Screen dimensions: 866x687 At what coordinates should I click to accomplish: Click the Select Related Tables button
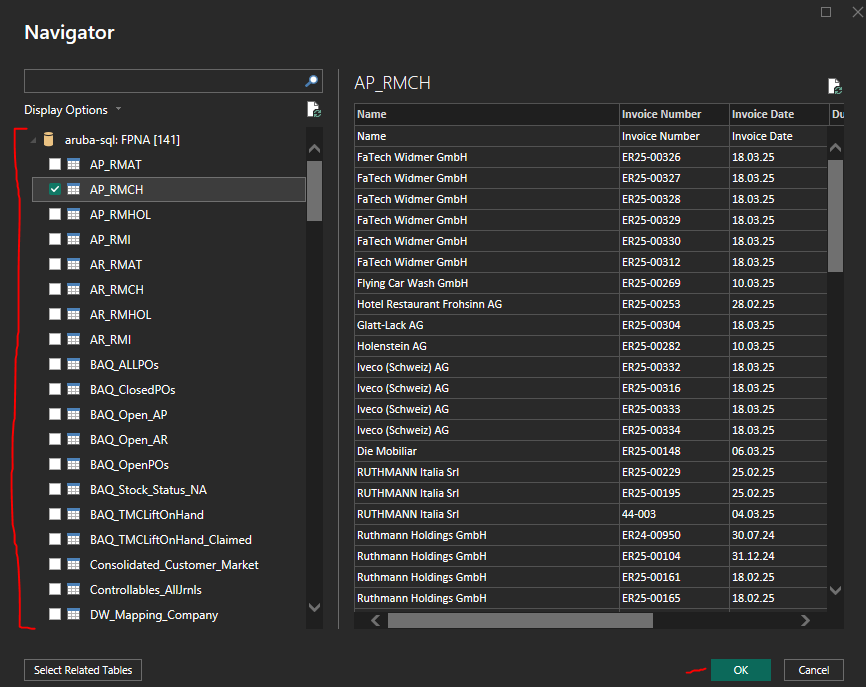click(x=83, y=670)
